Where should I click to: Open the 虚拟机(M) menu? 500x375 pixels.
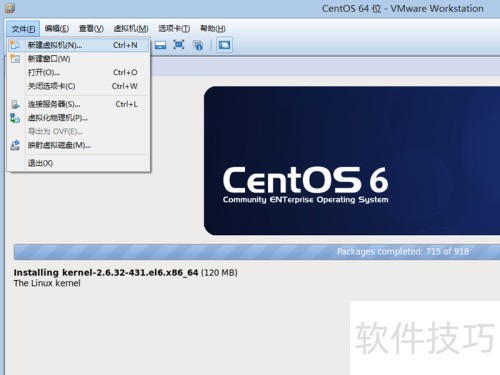pos(131,29)
